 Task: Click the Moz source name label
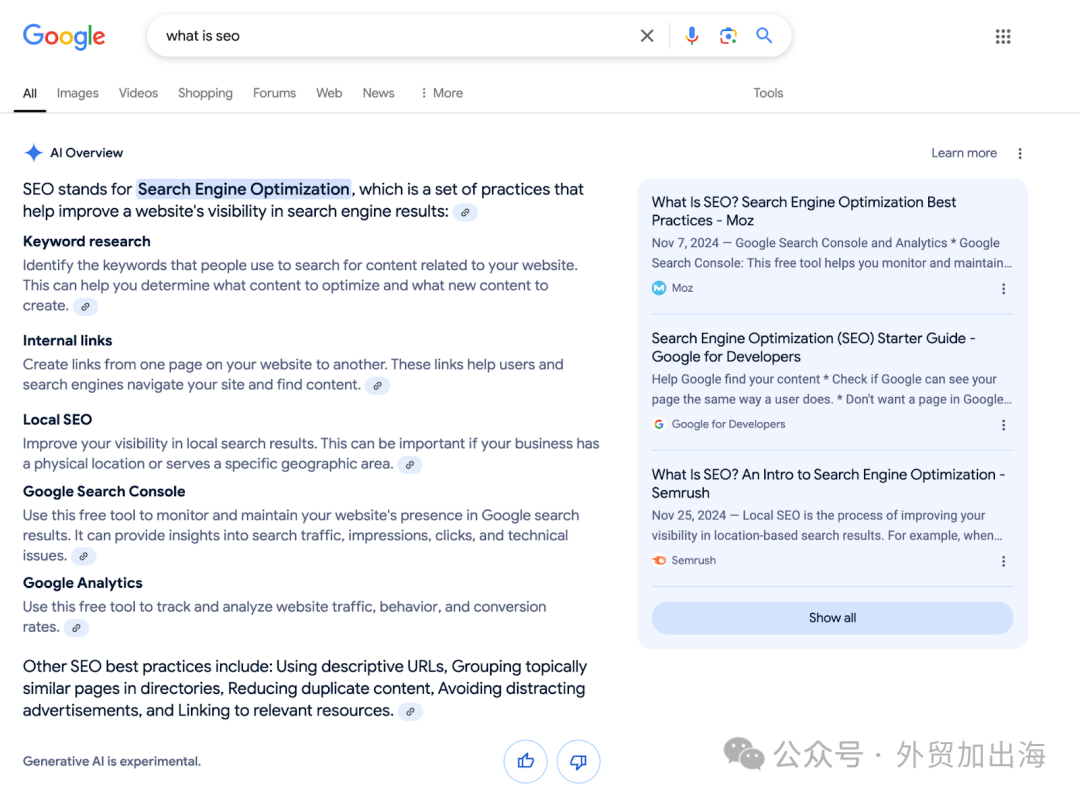(683, 288)
